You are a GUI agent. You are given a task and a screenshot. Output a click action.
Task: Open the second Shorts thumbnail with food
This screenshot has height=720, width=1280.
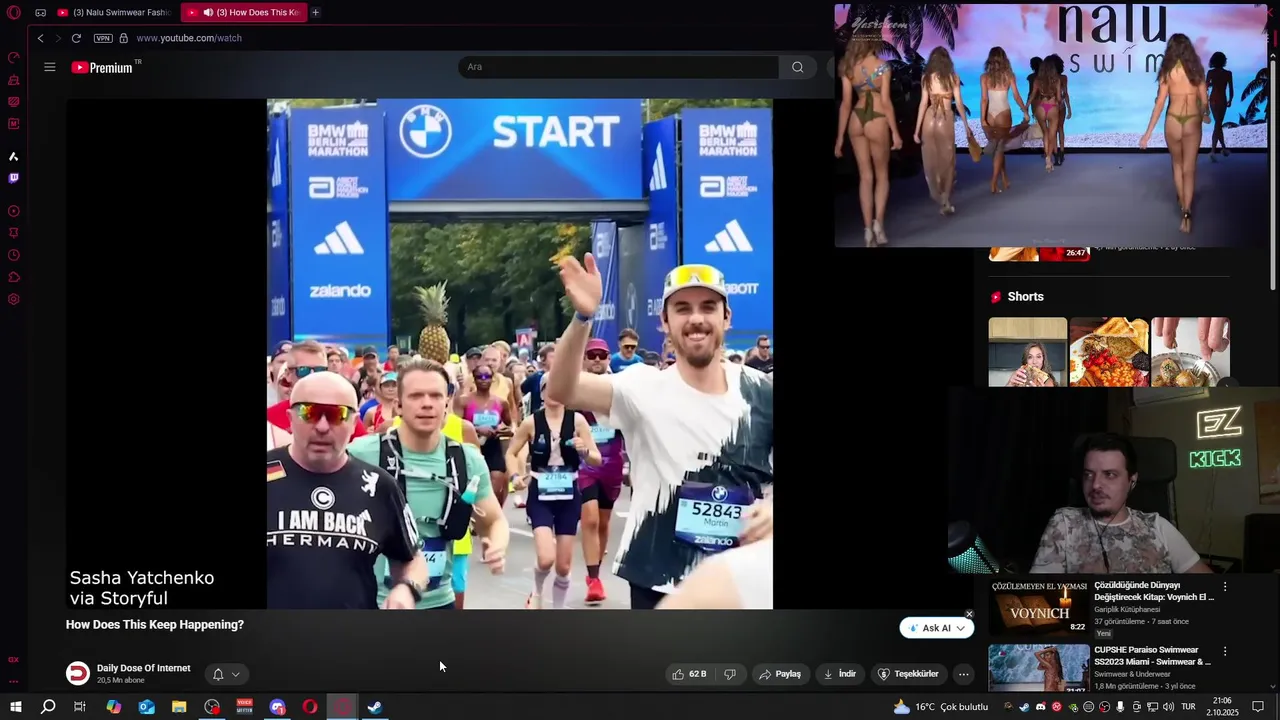[1109, 352]
